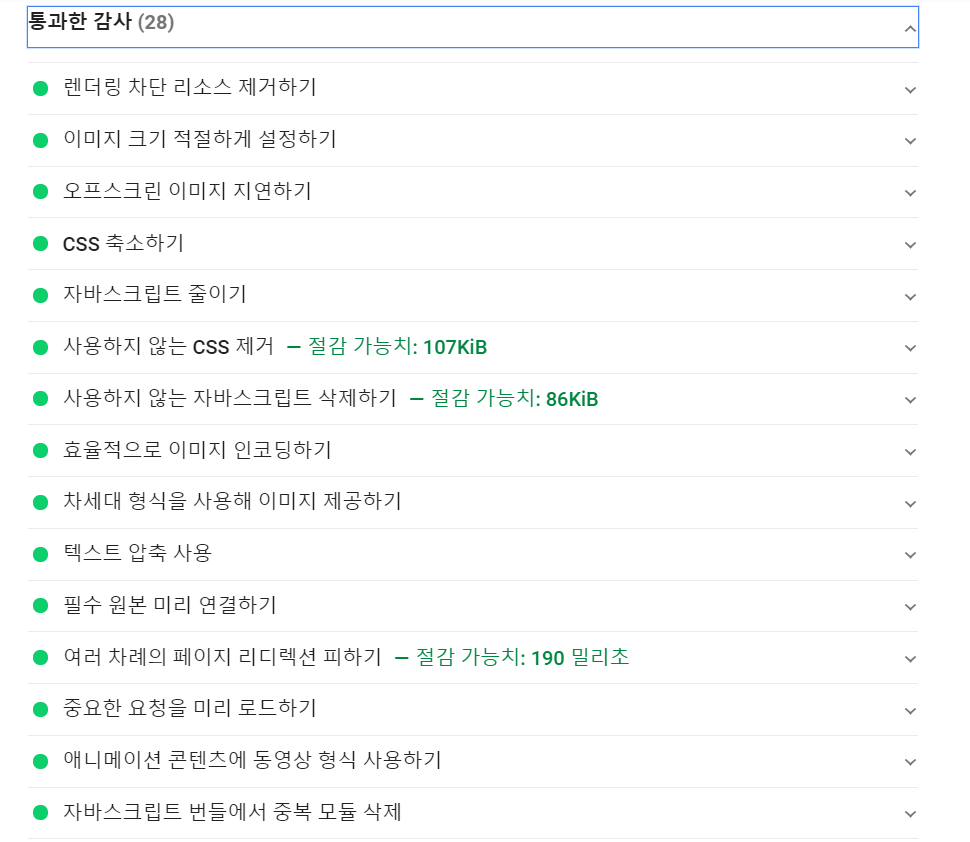Viewport: 970px width, 842px height.
Task: Expand chevron for 효율적으로 이미지 인코딩하기
Action: point(910,452)
